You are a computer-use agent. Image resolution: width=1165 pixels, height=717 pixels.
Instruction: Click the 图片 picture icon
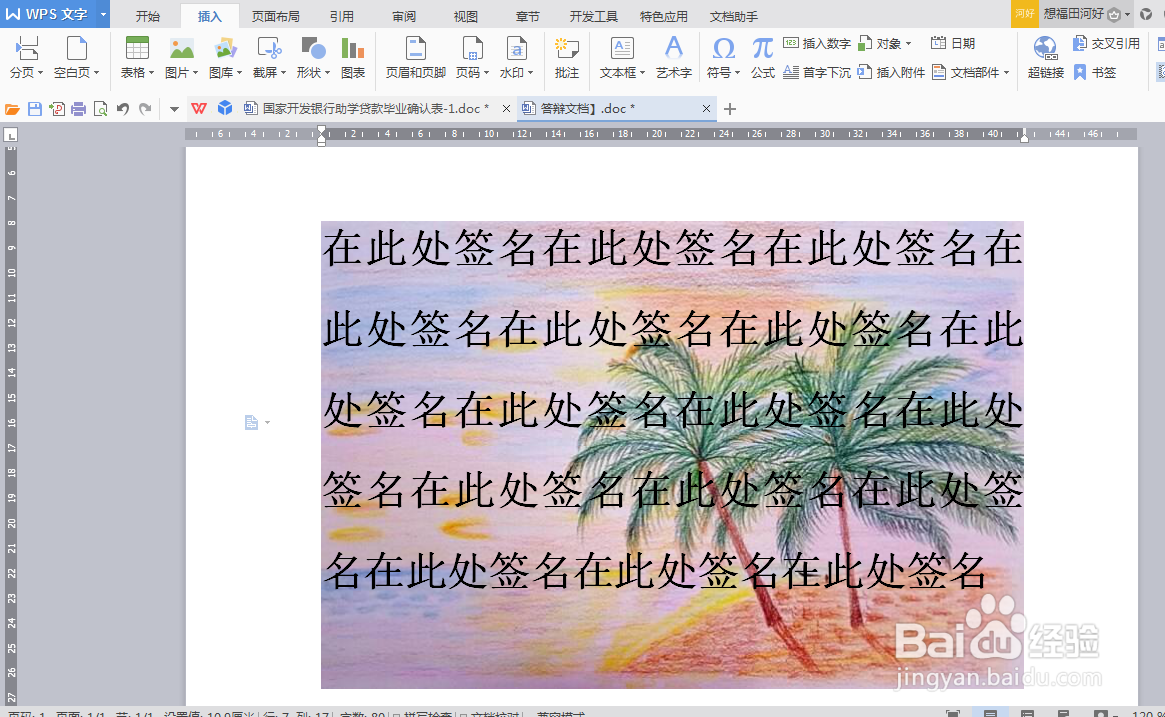point(181,49)
